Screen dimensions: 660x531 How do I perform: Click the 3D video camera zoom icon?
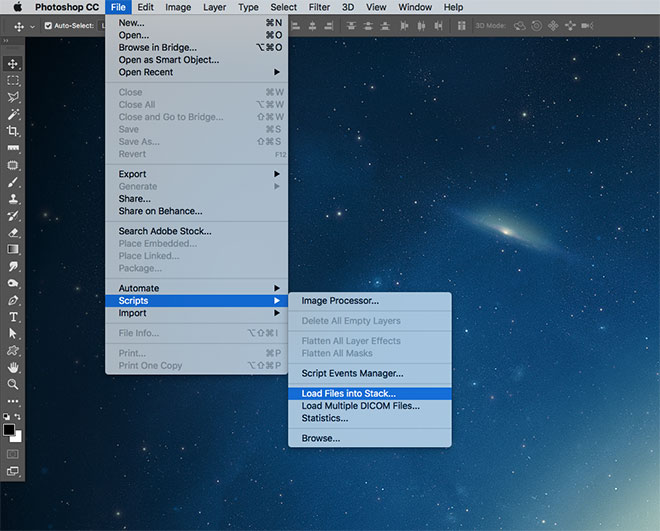[x=587, y=26]
